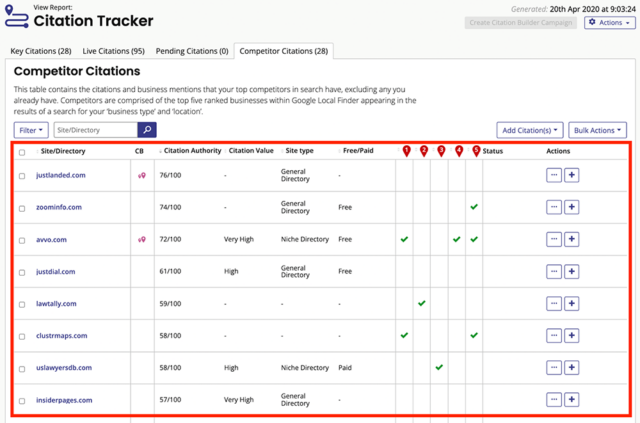Sort by Citation Value column header

[x=251, y=151]
